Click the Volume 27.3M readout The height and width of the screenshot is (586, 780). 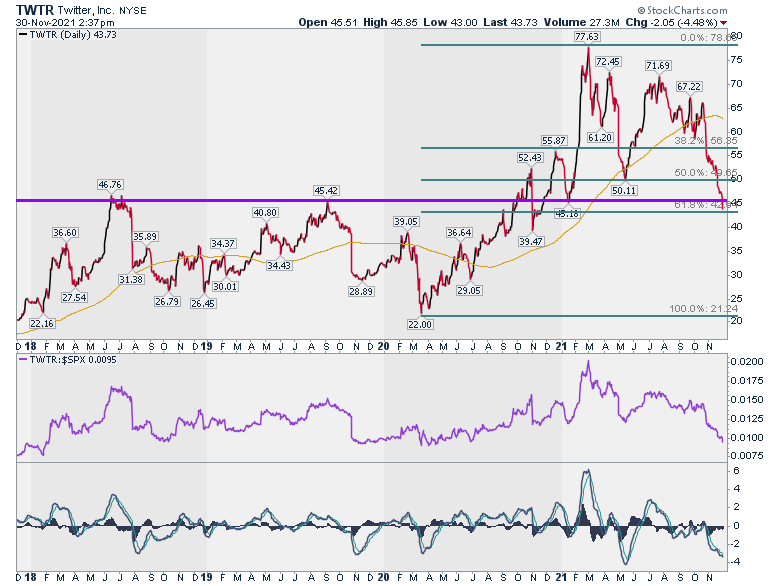coord(582,22)
